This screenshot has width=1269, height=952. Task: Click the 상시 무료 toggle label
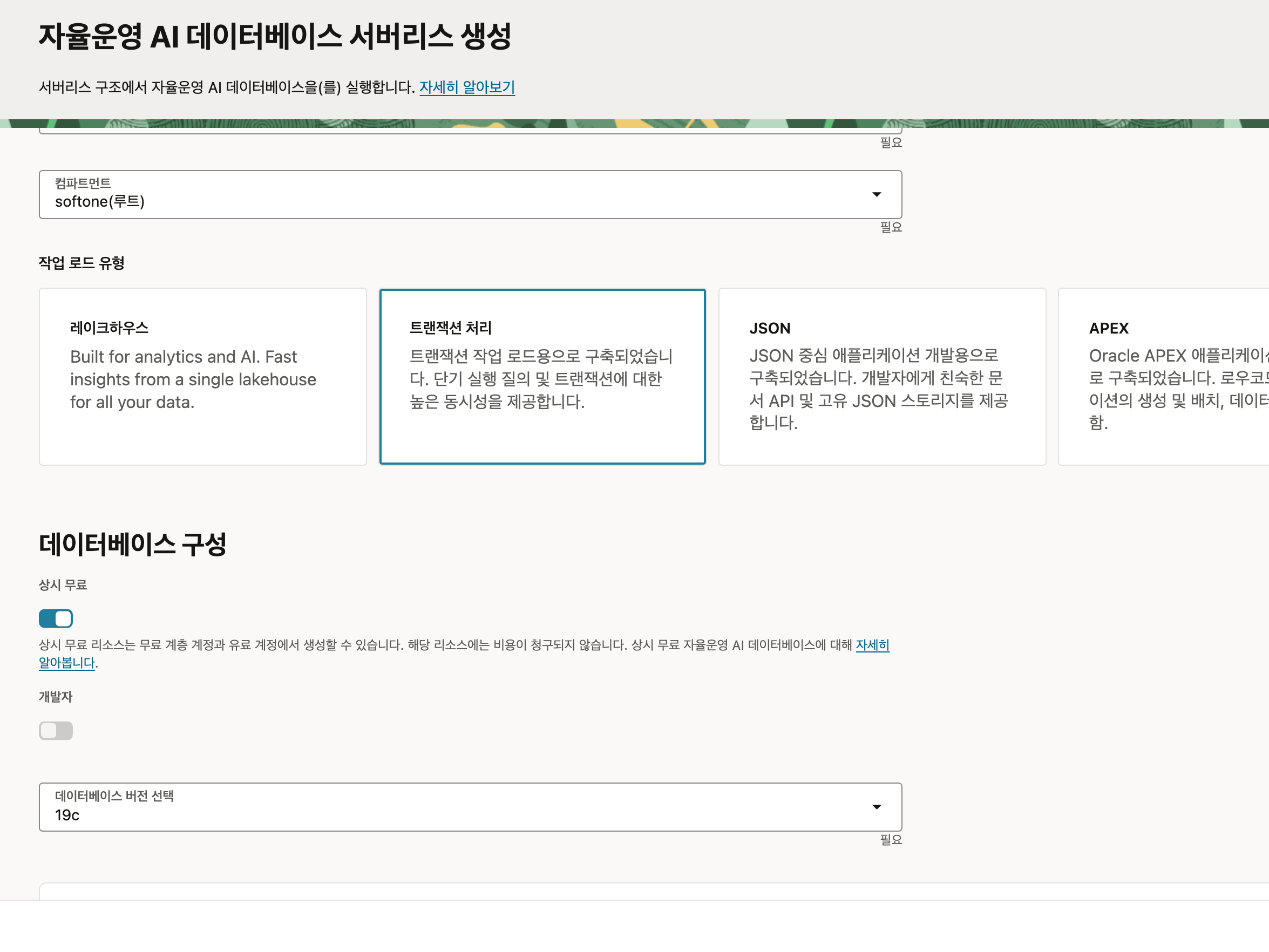click(x=63, y=585)
